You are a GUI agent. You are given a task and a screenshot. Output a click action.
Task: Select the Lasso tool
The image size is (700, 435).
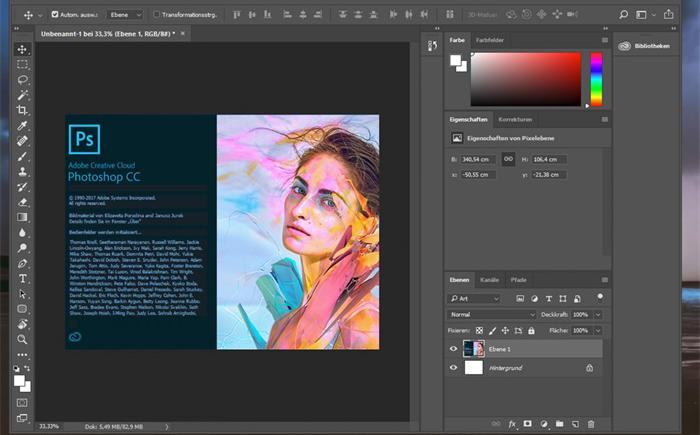(22, 80)
